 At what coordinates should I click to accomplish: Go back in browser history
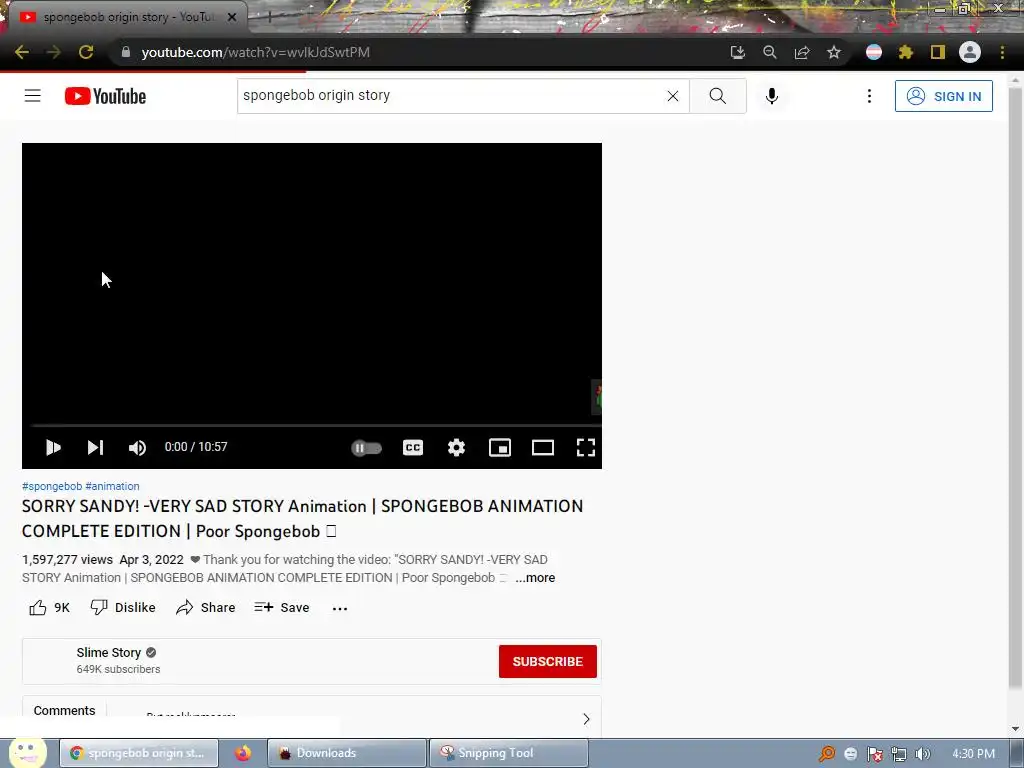22,52
